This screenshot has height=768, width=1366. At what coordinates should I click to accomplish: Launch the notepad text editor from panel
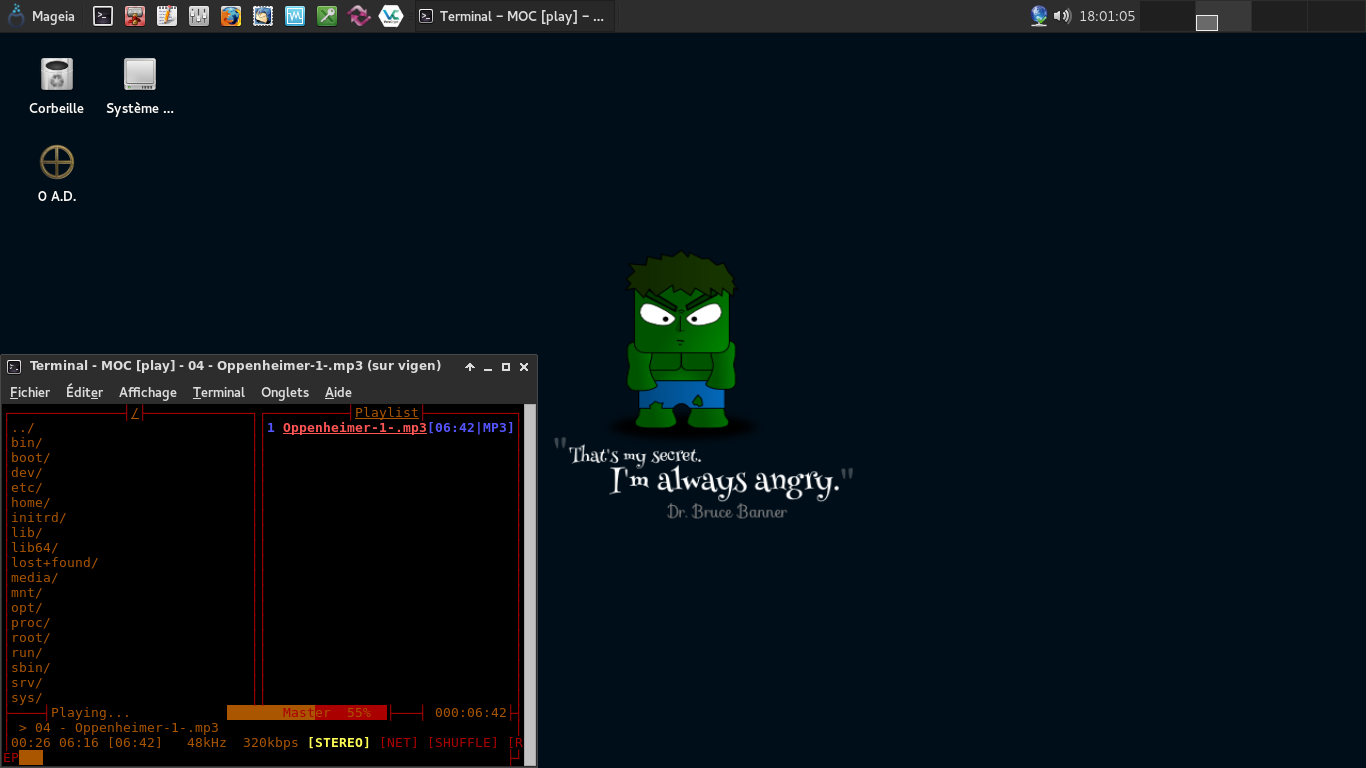coord(167,16)
